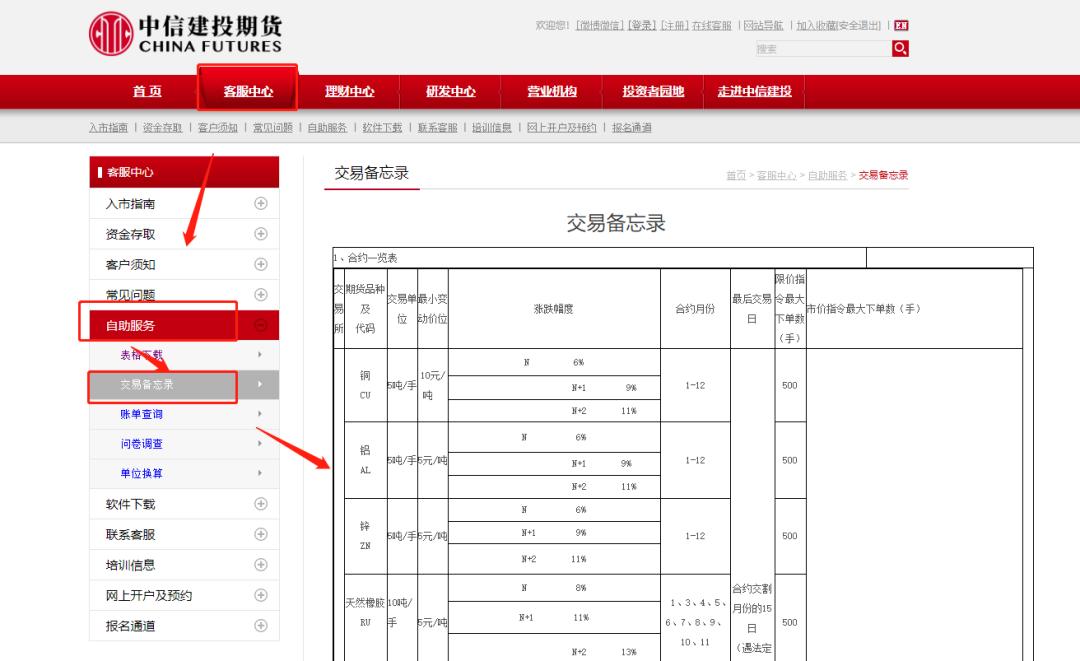Click the arrow icon beside 账单查询
The image size is (1080, 661).
pyautogui.click(x=260, y=412)
